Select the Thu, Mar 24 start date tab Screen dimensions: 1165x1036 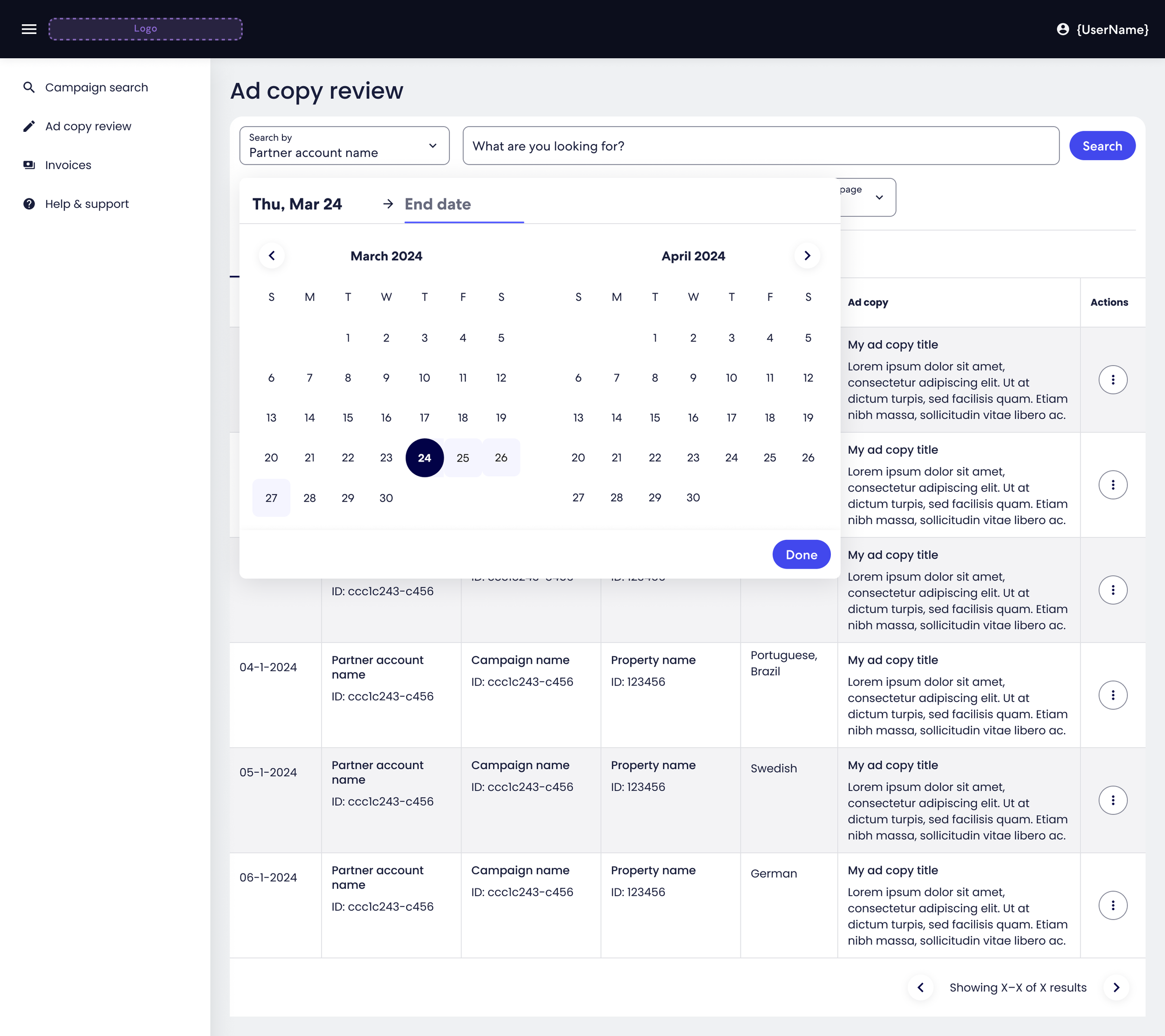[297, 204]
